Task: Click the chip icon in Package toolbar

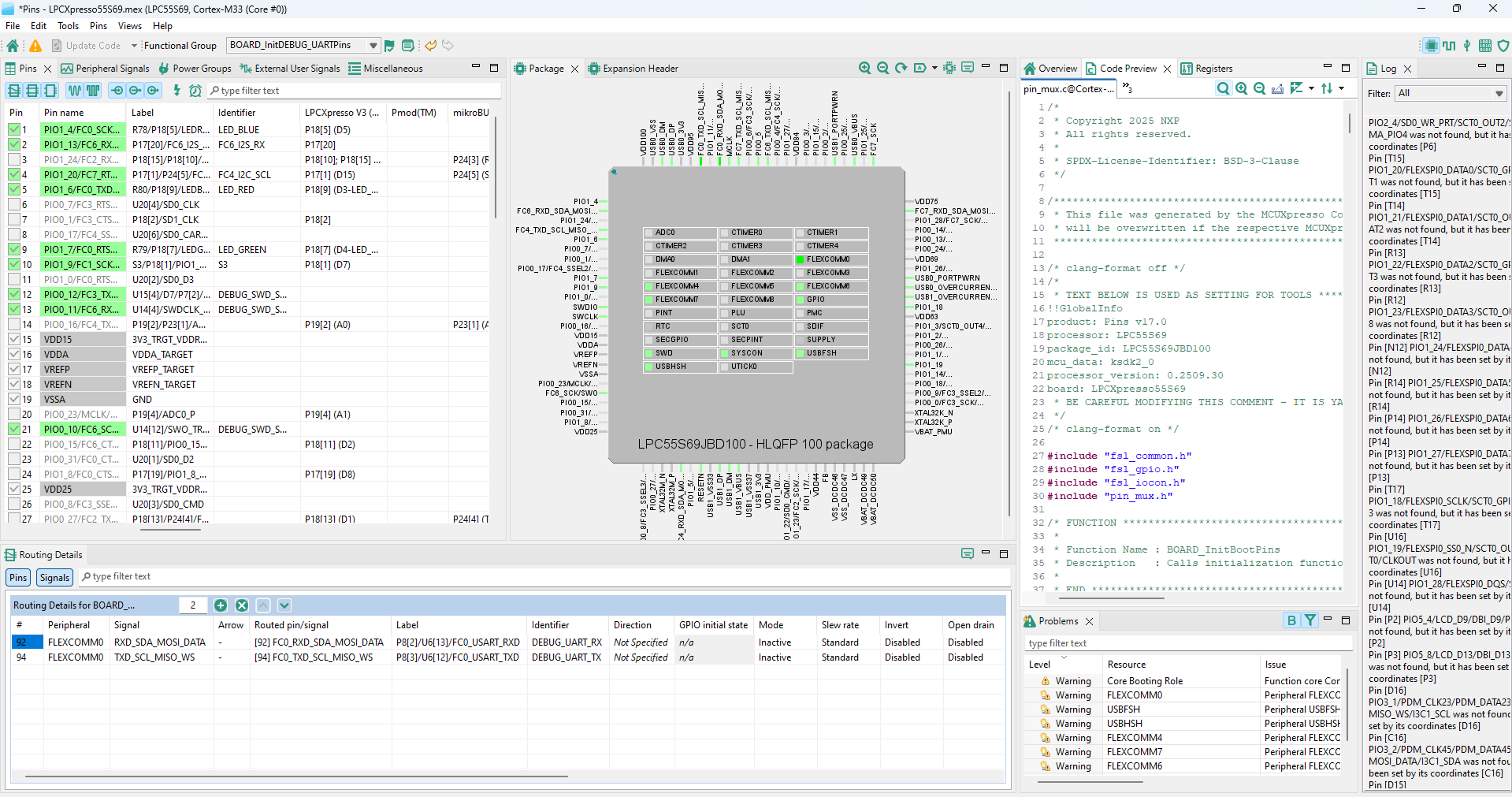Action: pyautogui.click(x=949, y=69)
